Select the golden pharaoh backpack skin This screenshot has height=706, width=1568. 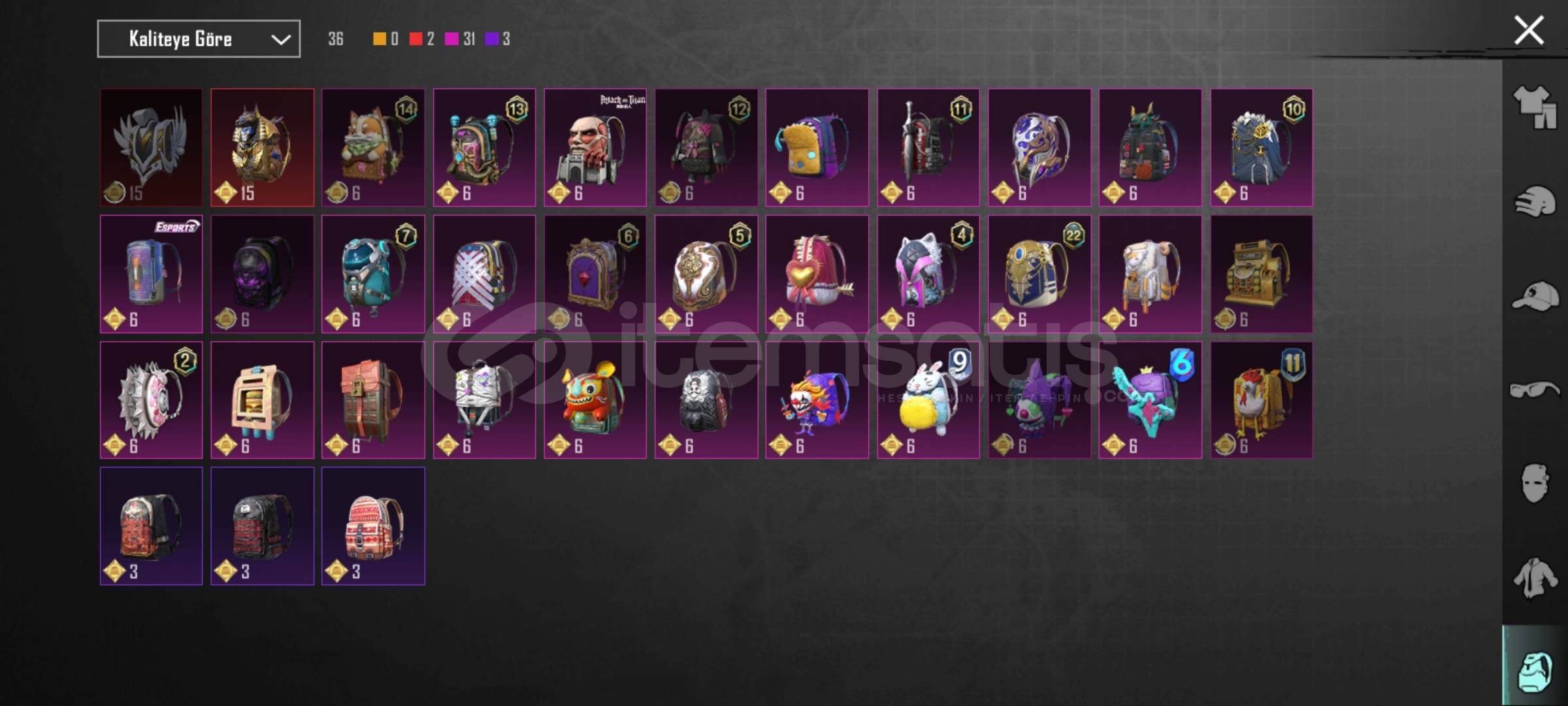262,148
